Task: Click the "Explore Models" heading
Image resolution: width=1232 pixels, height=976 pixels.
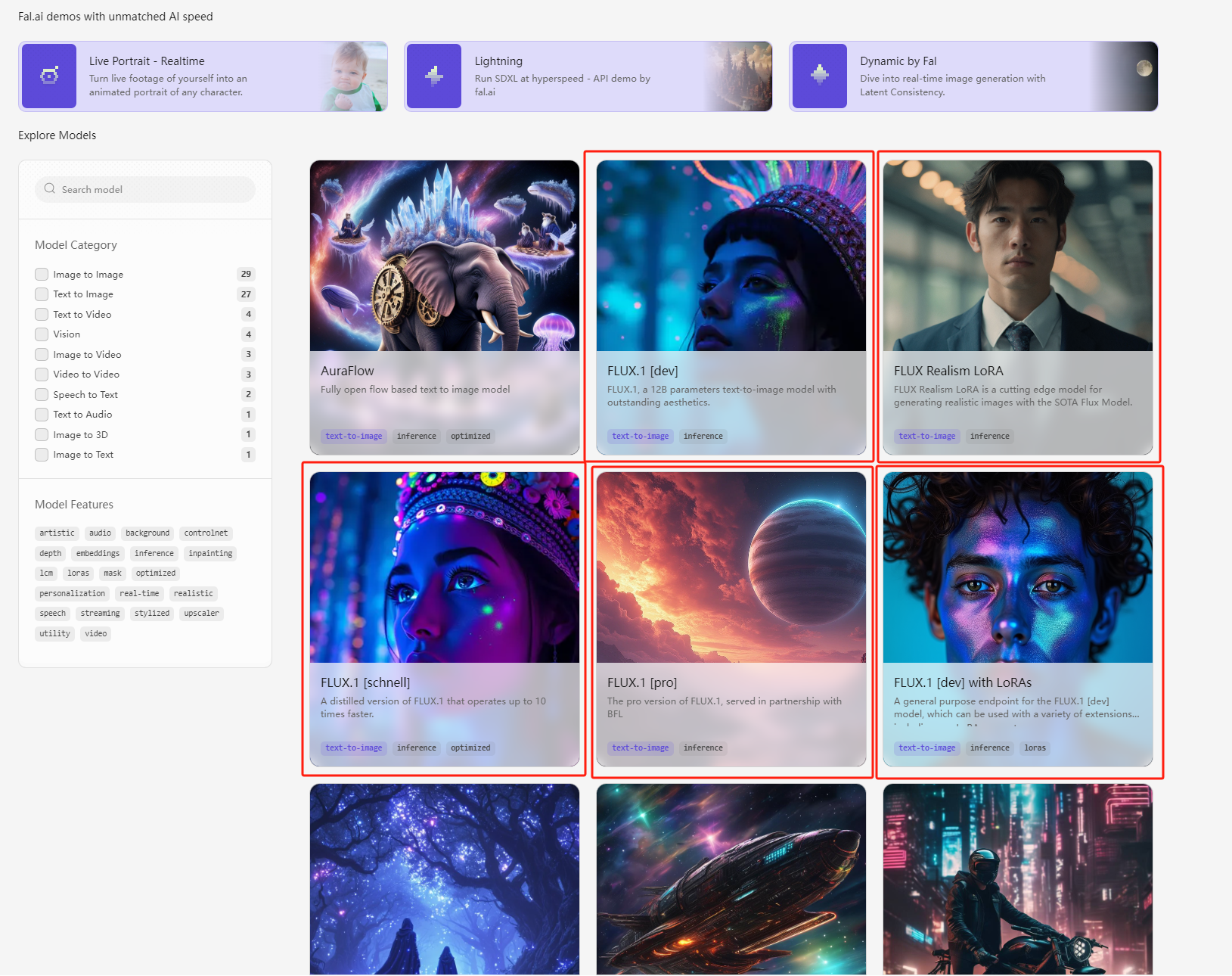Action: (x=57, y=135)
